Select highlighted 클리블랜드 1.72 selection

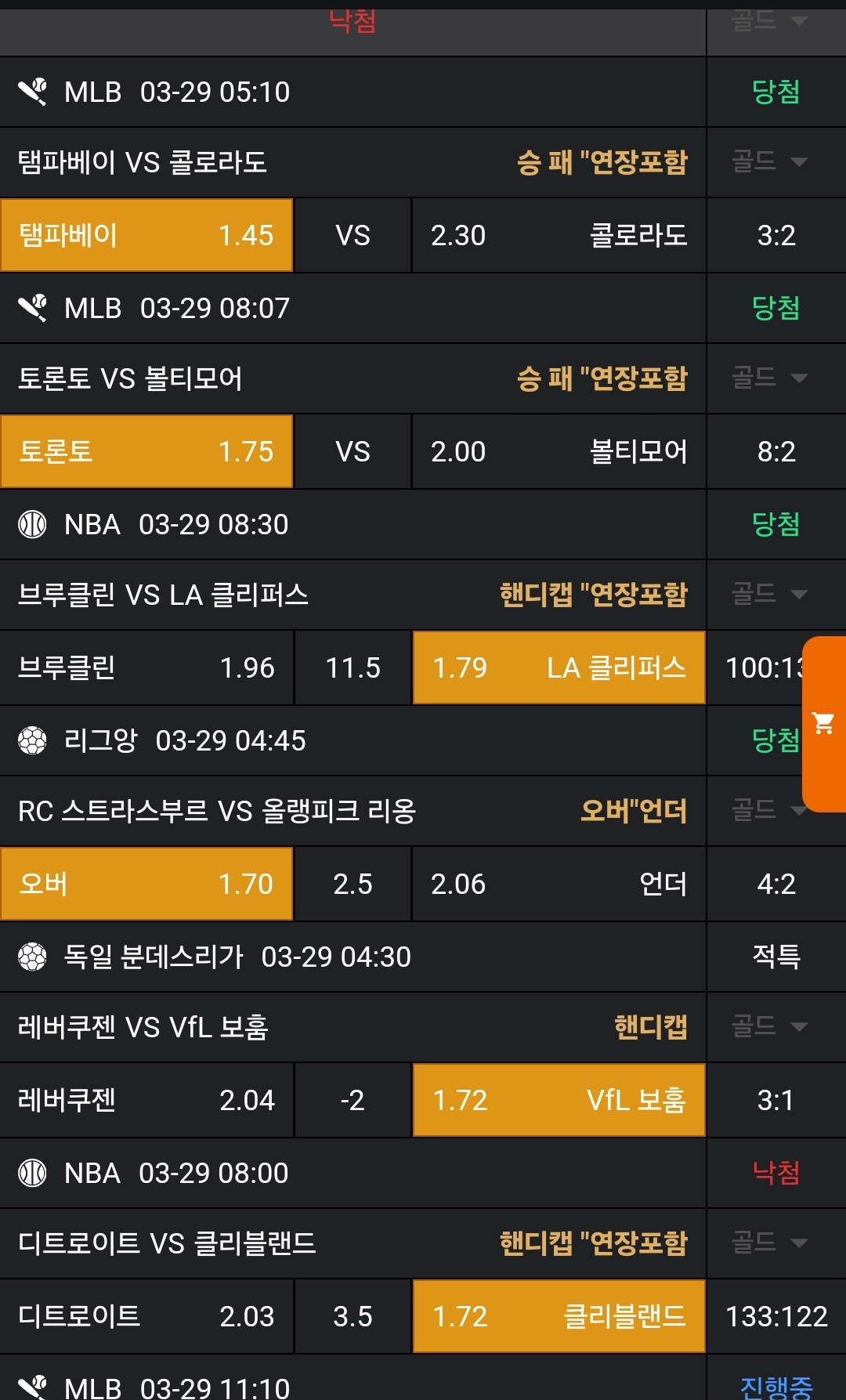559,1316
